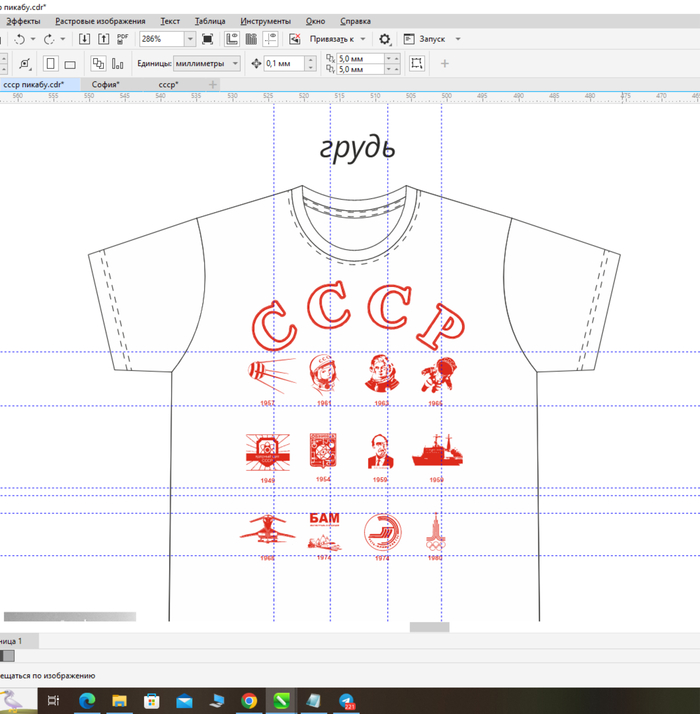Open the Привязать к dropdown
Image resolution: width=700 pixels, height=714 pixels.
tap(337, 39)
